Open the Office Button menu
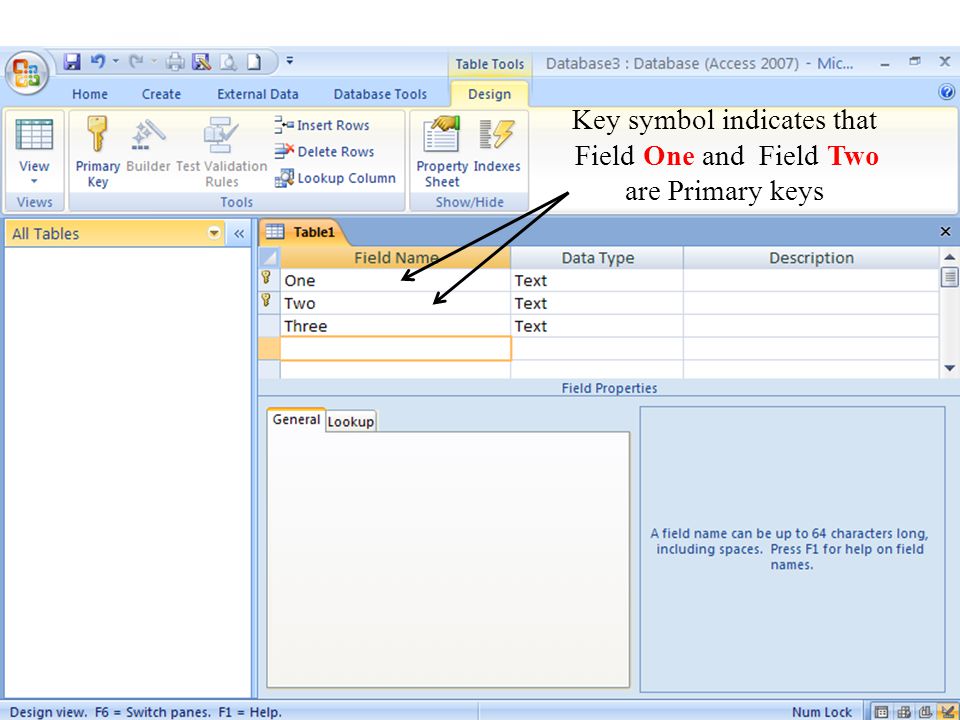 26,73
